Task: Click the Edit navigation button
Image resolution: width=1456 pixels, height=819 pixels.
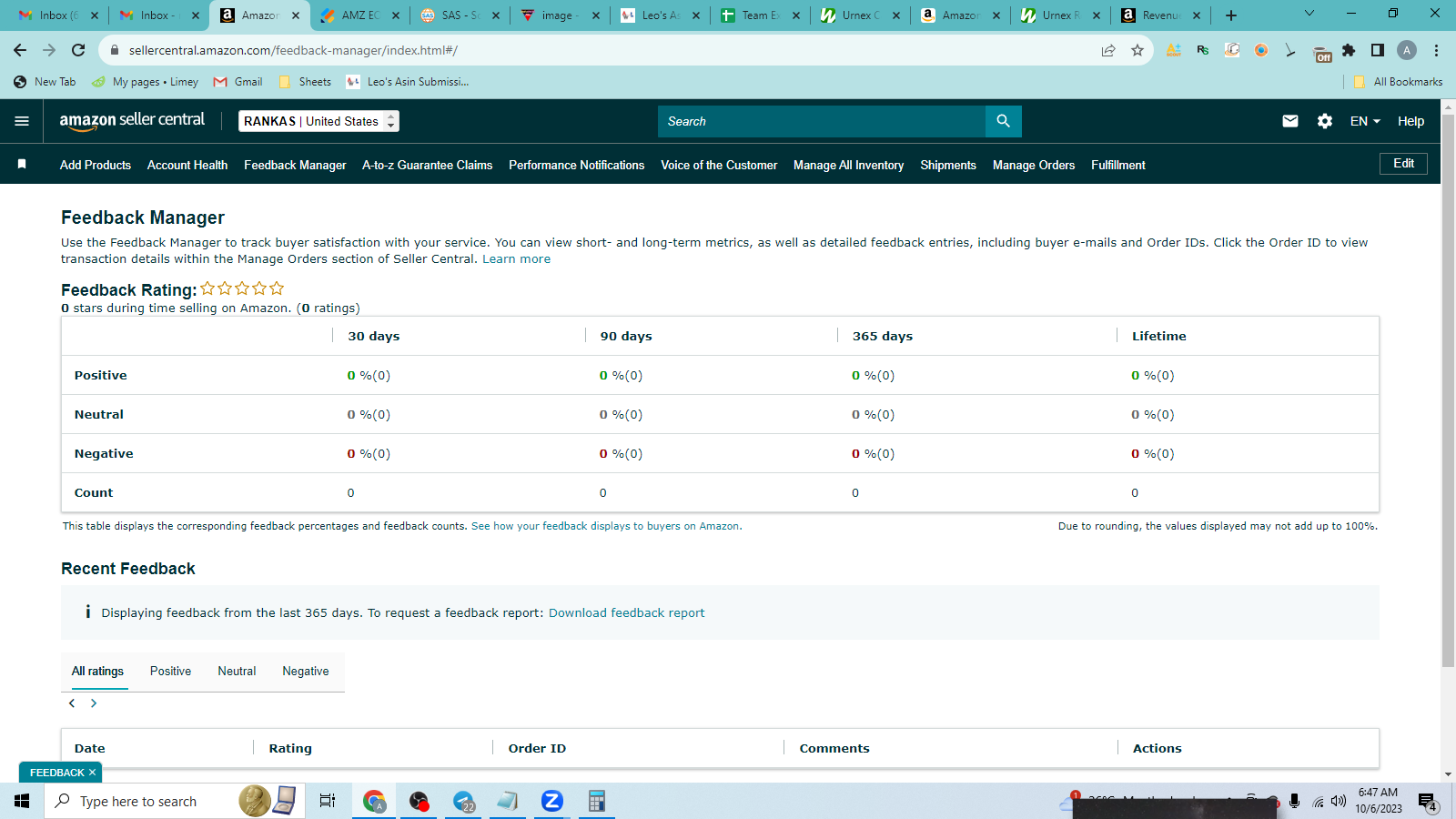Action: [x=1403, y=164]
